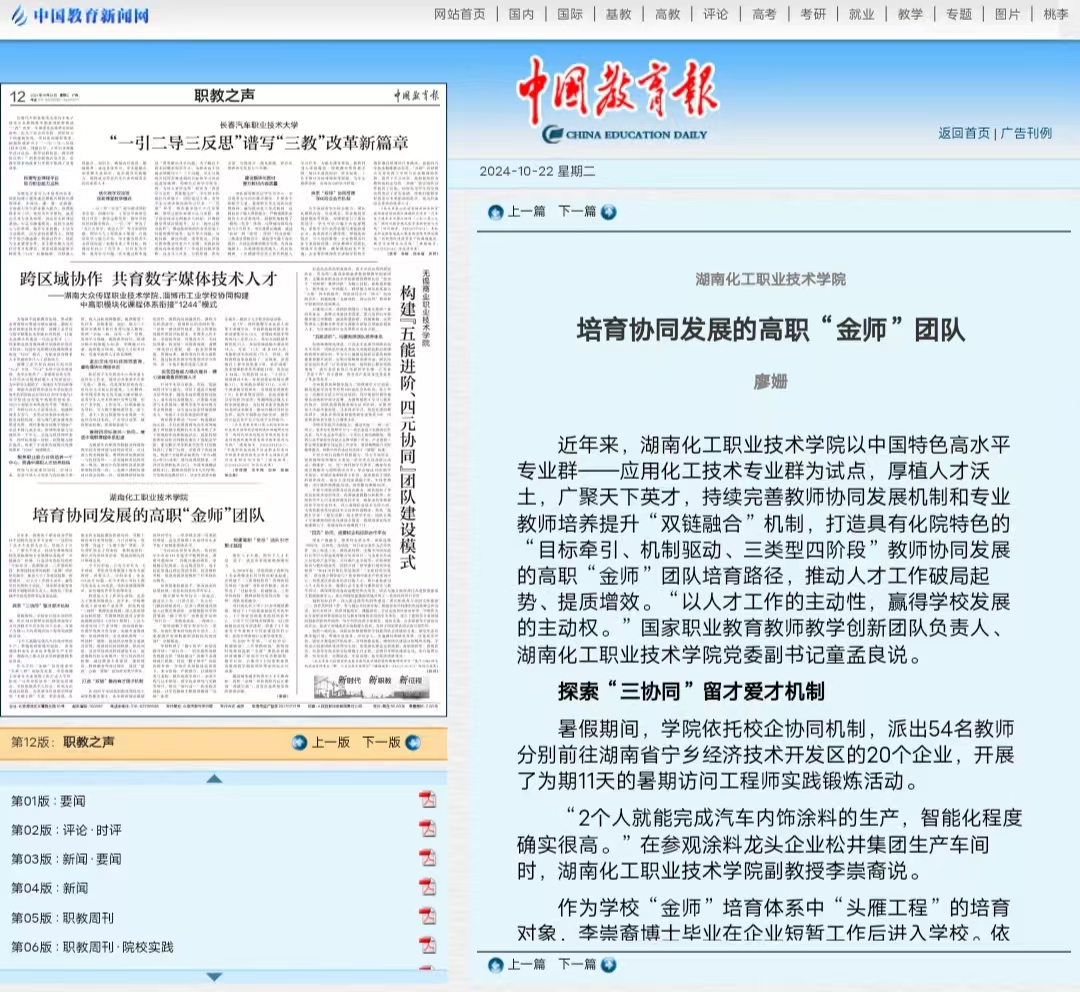Click the 中国教育新闻网 site logo

(x=80, y=15)
